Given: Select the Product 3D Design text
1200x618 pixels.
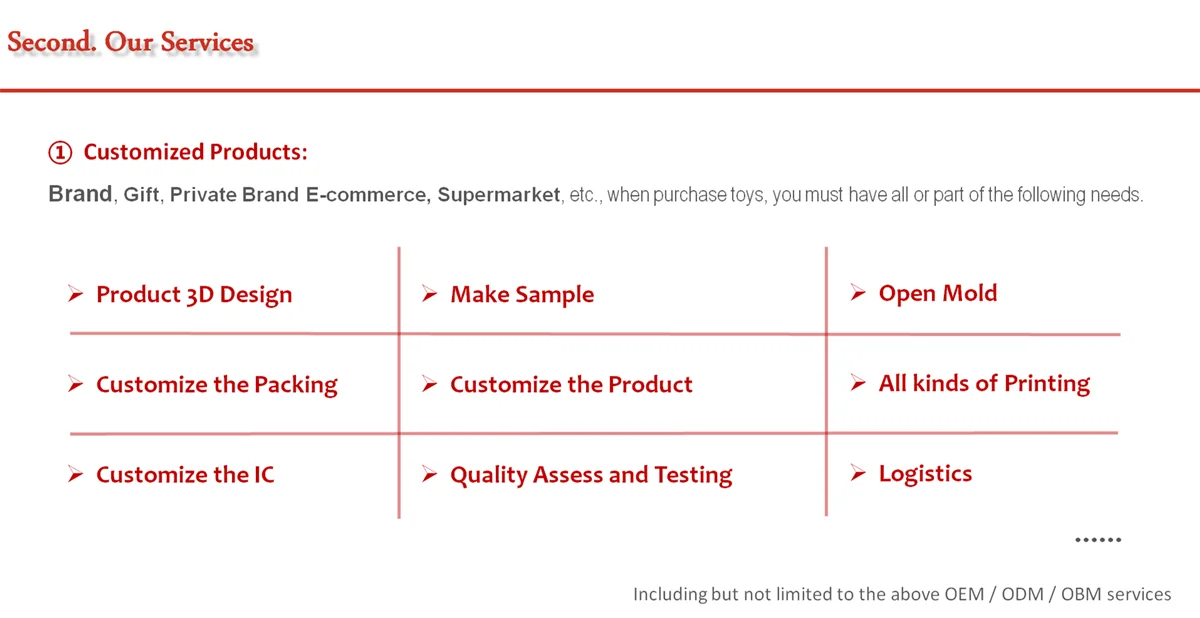Looking at the screenshot, I should pos(194,295).
